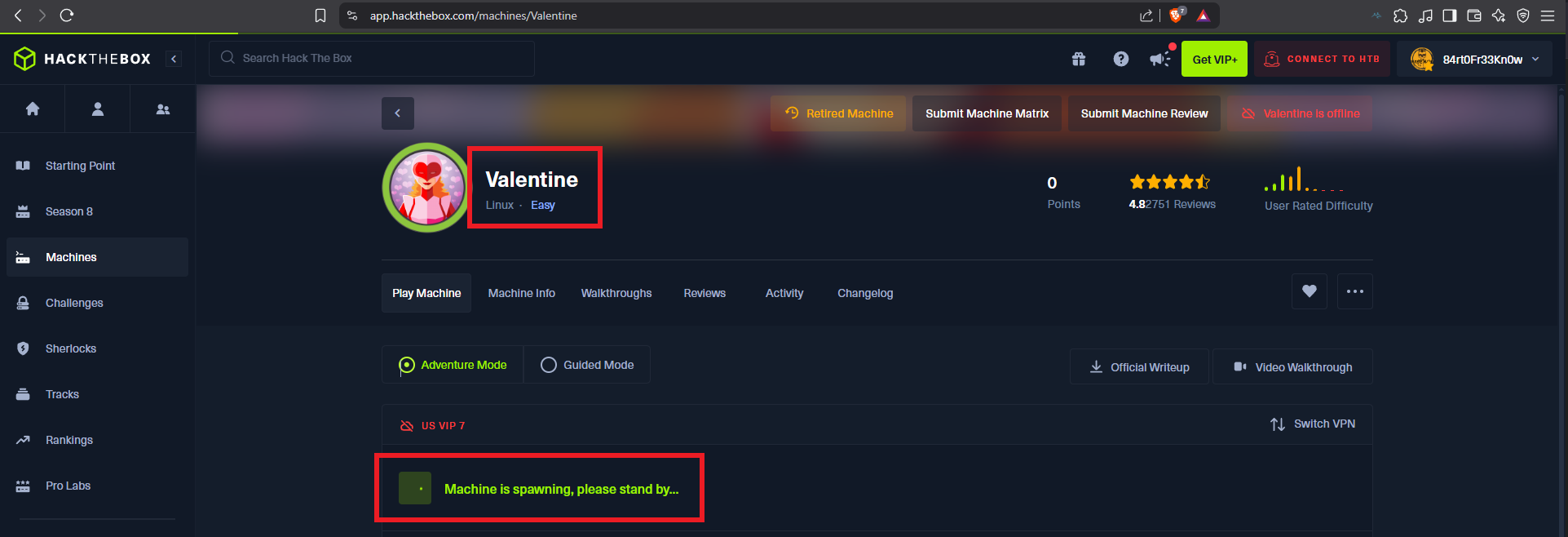The height and width of the screenshot is (537, 1568).
Task: Click the browser address bar URL
Action: (473, 16)
